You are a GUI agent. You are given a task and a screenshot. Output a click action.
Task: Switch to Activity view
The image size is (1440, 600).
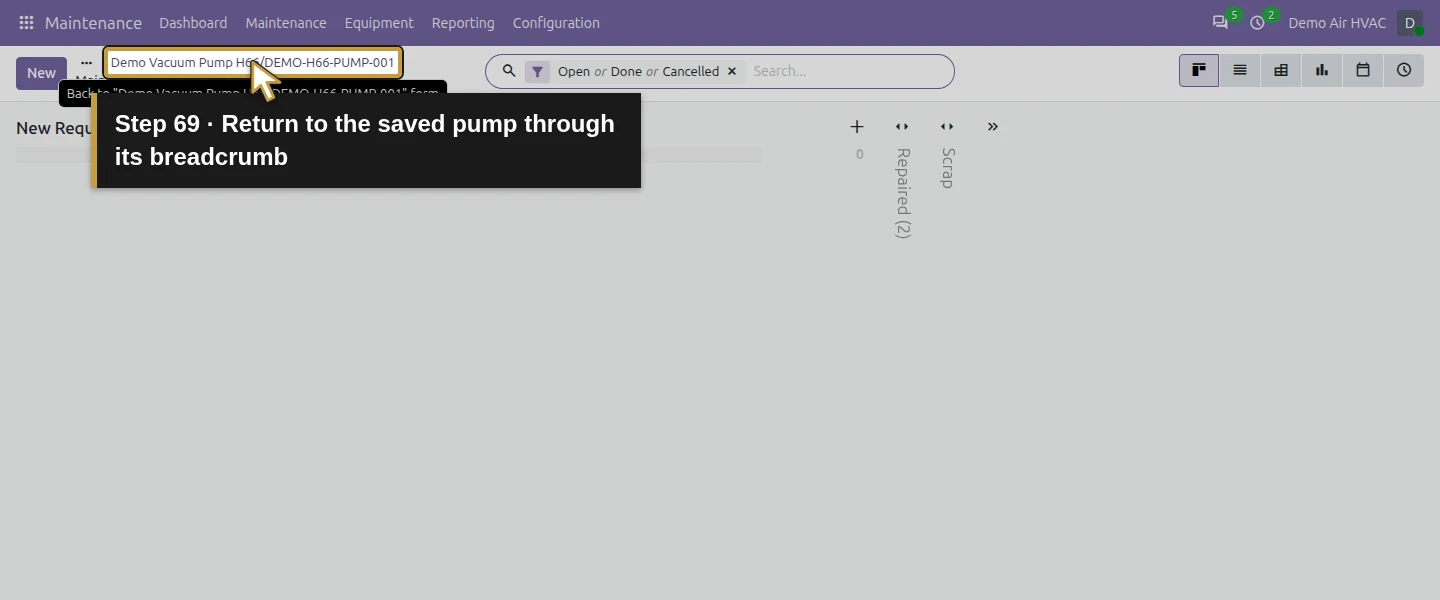tap(1404, 71)
